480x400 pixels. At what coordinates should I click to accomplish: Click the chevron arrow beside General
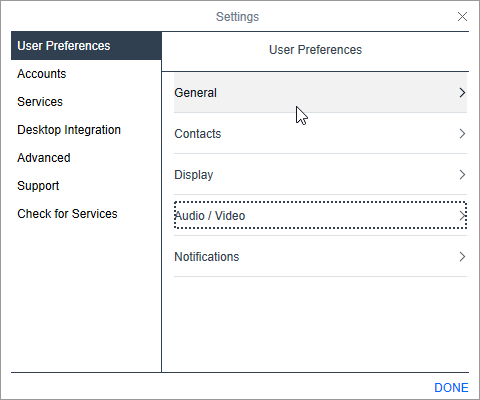(x=462, y=93)
